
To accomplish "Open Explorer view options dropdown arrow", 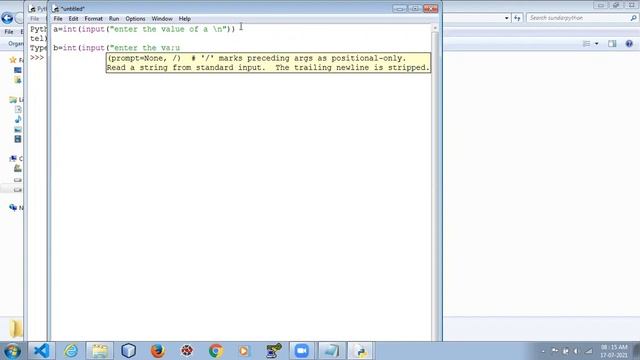I will (x=596, y=44).
